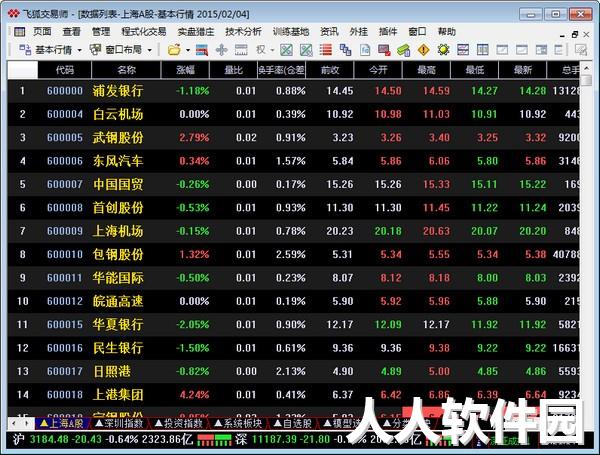Click the yellow-green gear settings icon
The image size is (600, 455).
(x=443, y=50)
